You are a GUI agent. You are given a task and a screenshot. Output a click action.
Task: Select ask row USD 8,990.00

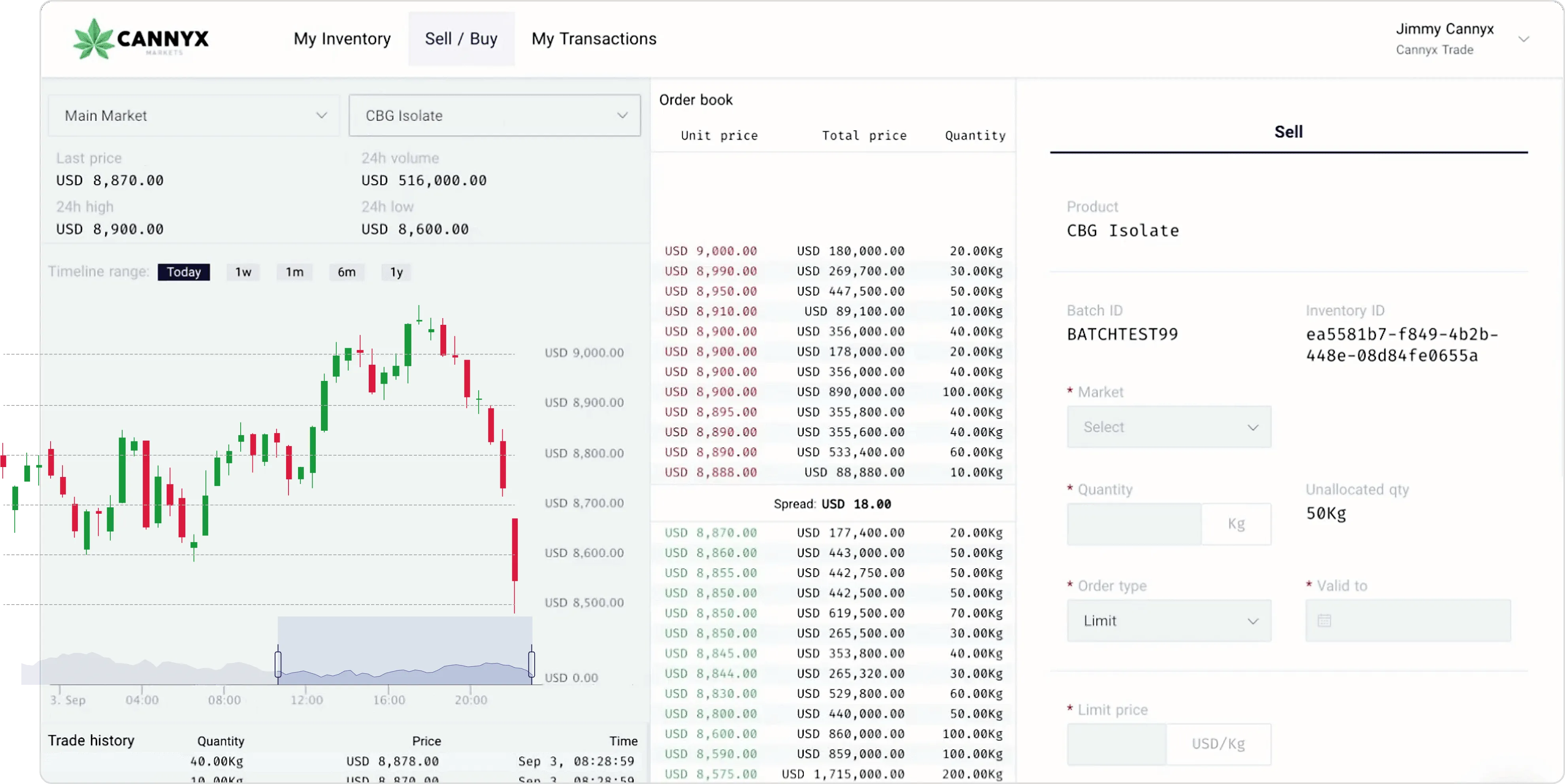(833, 271)
